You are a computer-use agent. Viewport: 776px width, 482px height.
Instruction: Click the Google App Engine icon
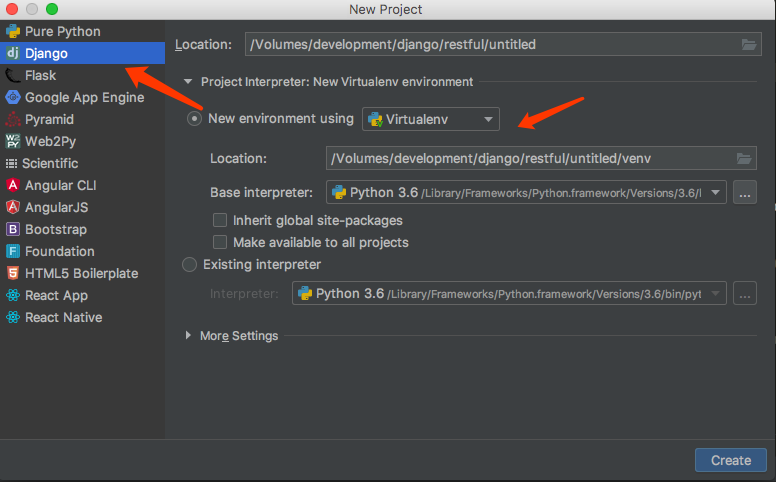point(12,97)
